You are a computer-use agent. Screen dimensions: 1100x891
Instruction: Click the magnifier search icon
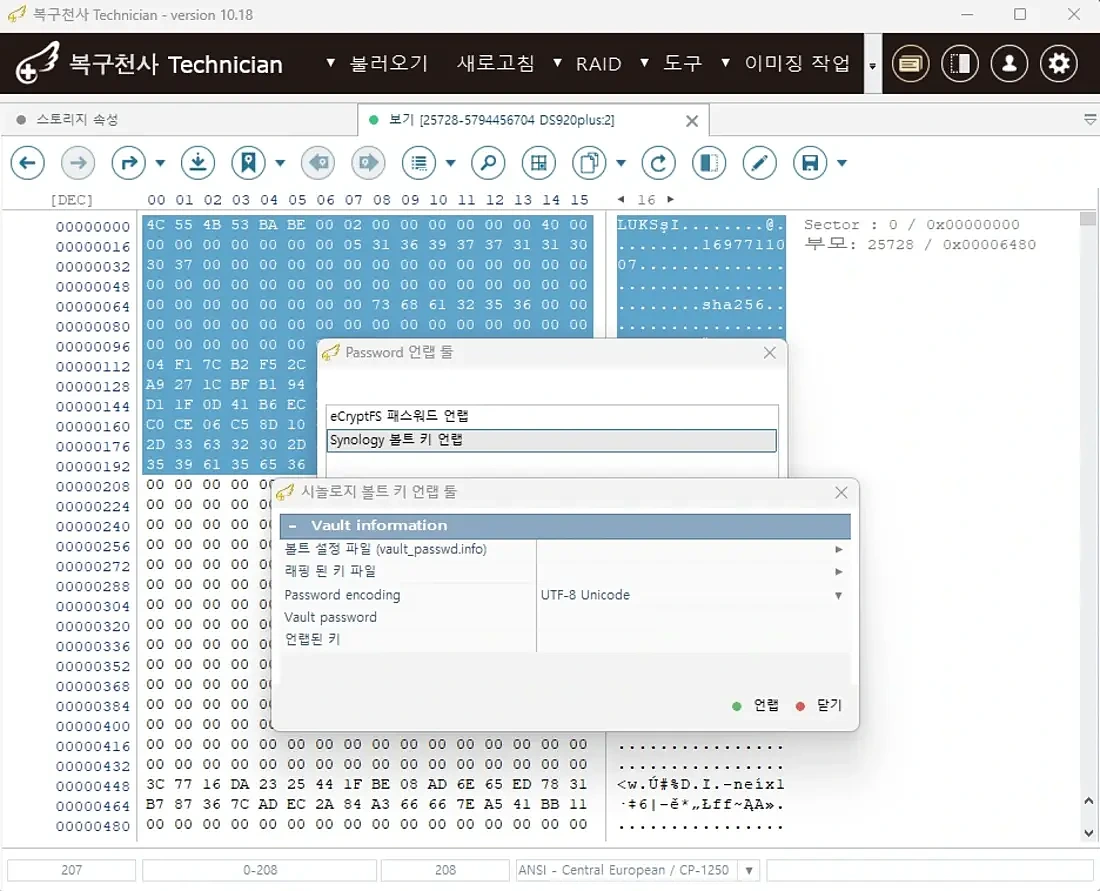click(488, 163)
